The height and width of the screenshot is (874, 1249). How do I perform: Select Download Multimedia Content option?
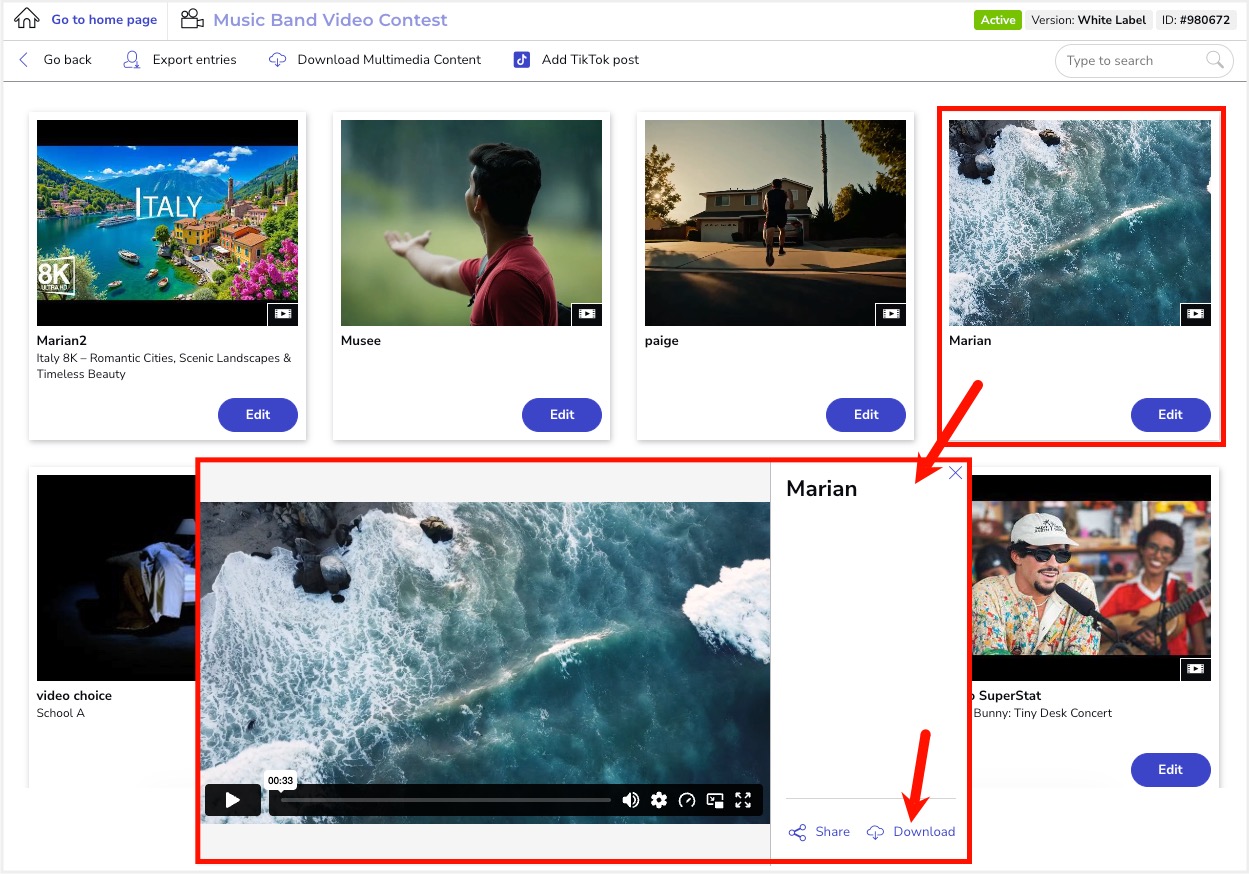(389, 60)
